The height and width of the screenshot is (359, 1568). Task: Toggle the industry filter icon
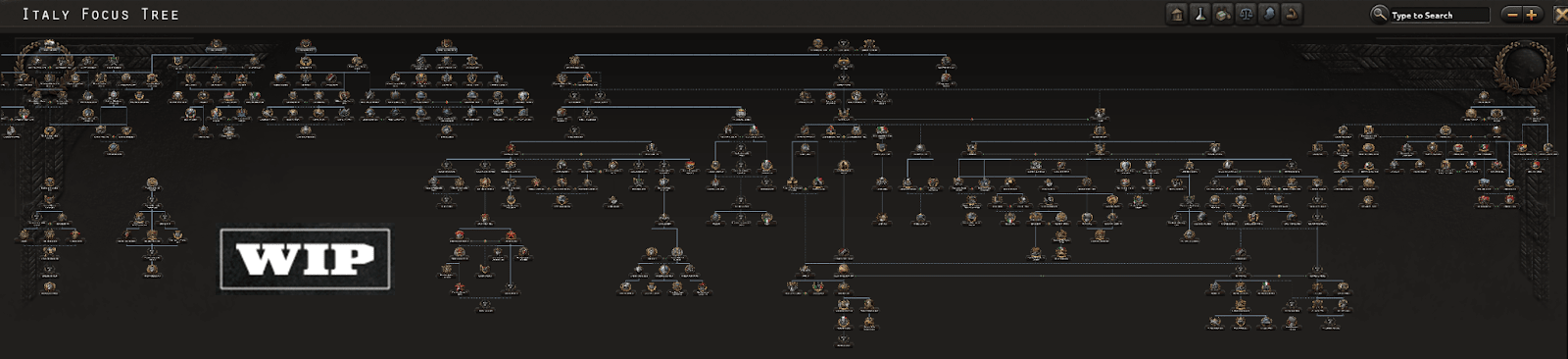(1223, 15)
